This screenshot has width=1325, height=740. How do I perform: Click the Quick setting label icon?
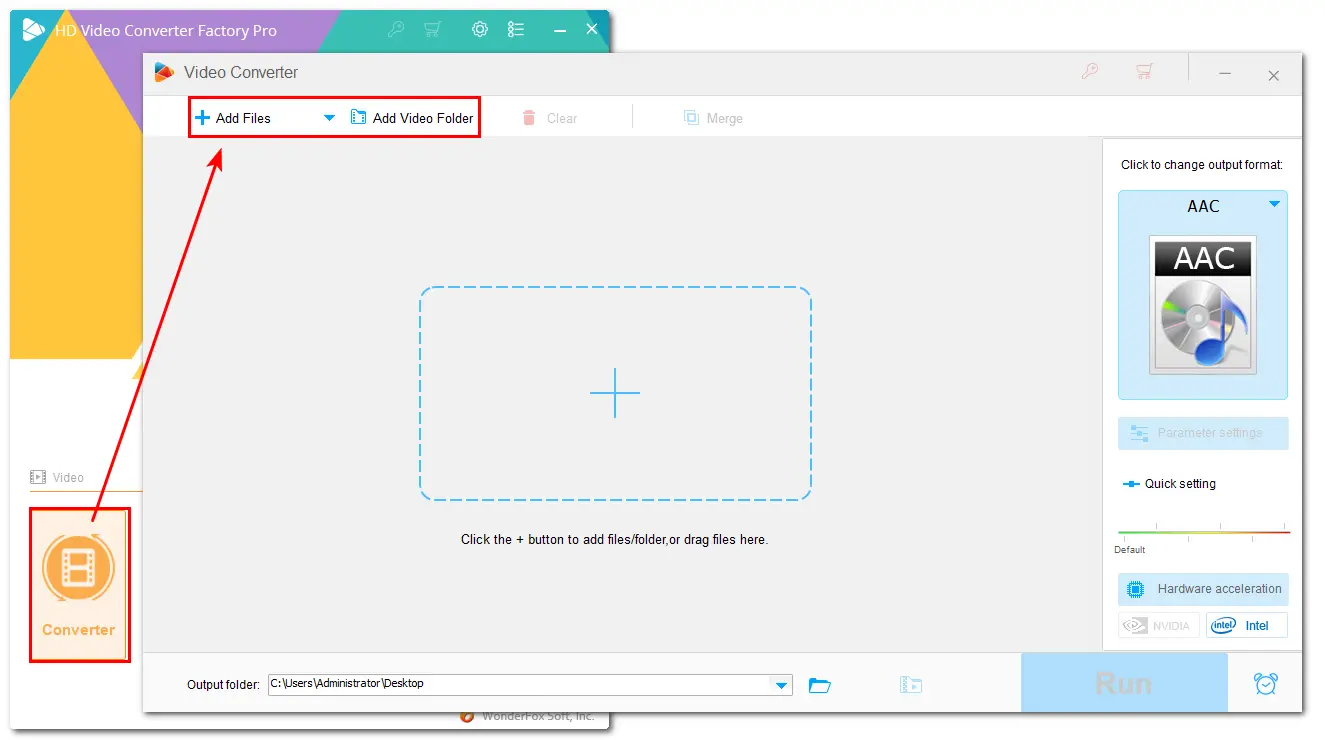click(1131, 484)
